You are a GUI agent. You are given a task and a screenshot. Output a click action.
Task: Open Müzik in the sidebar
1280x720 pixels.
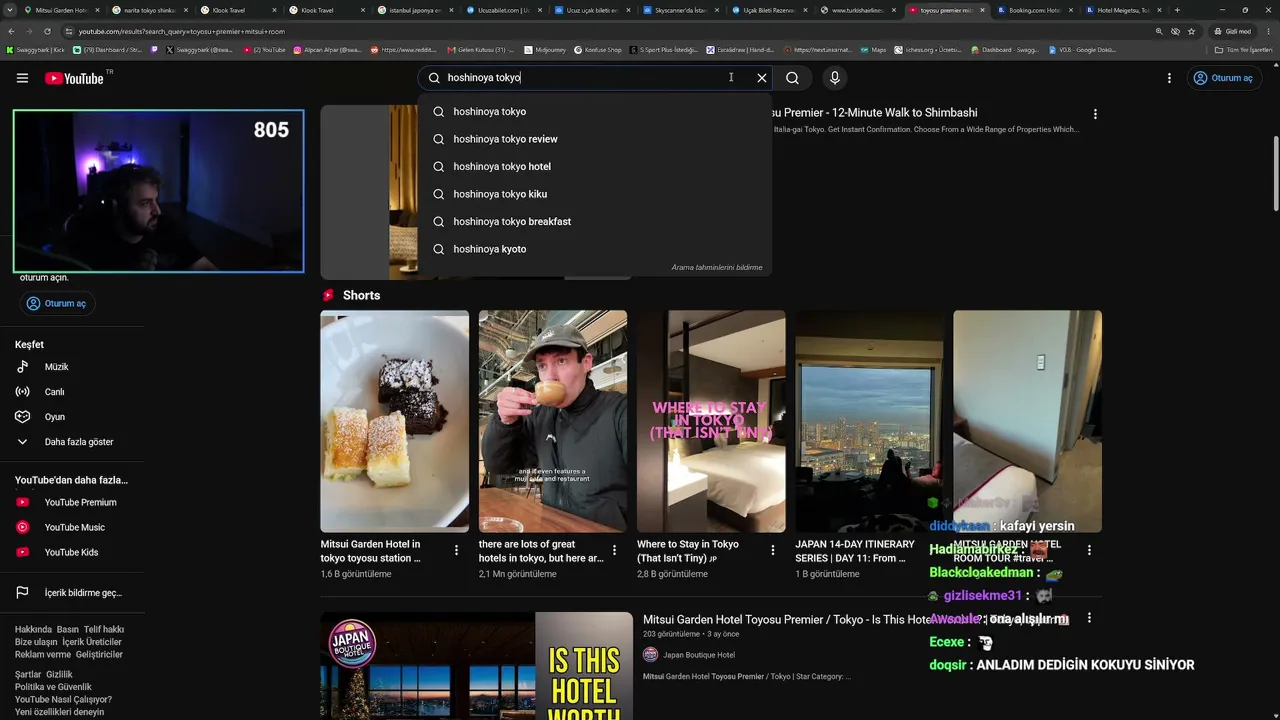click(72, 367)
